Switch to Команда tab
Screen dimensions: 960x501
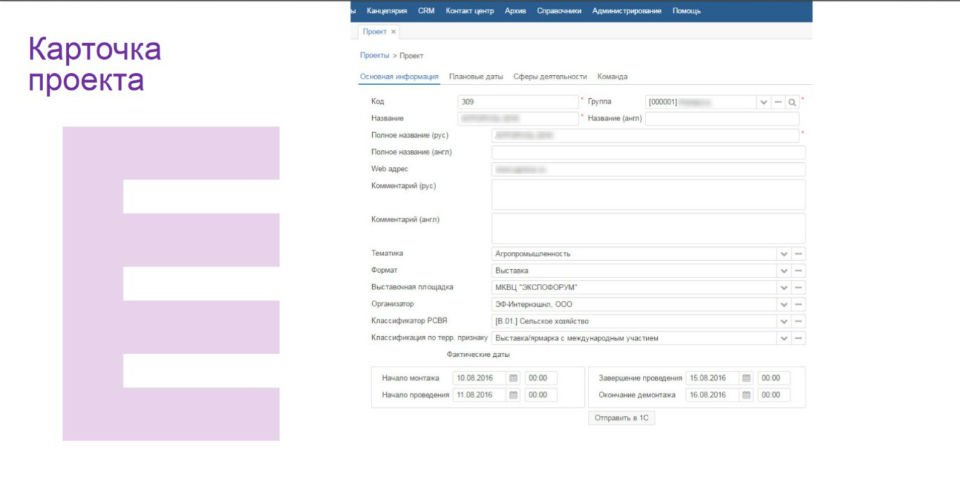click(612, 77)
